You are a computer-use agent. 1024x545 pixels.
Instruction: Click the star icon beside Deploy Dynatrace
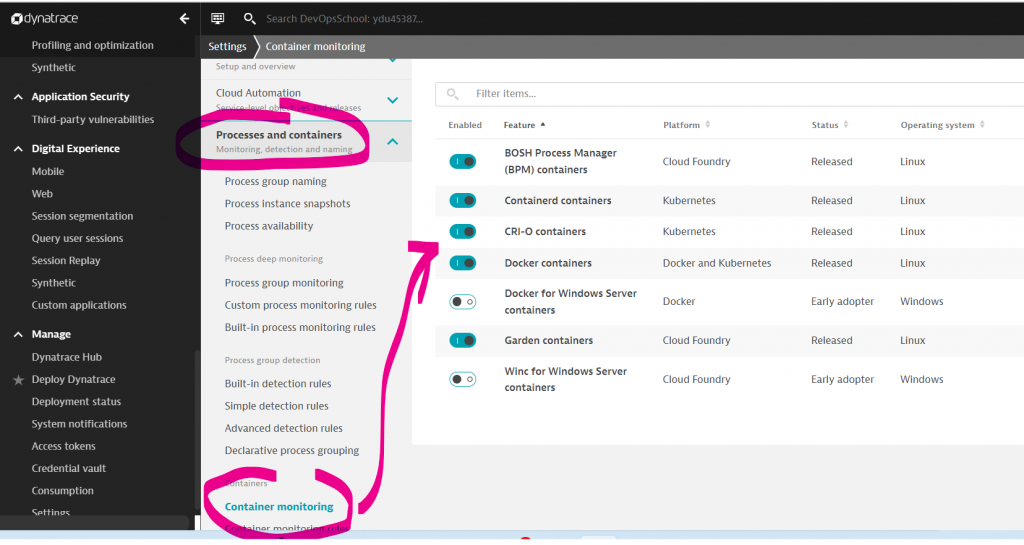pos(18,380)
